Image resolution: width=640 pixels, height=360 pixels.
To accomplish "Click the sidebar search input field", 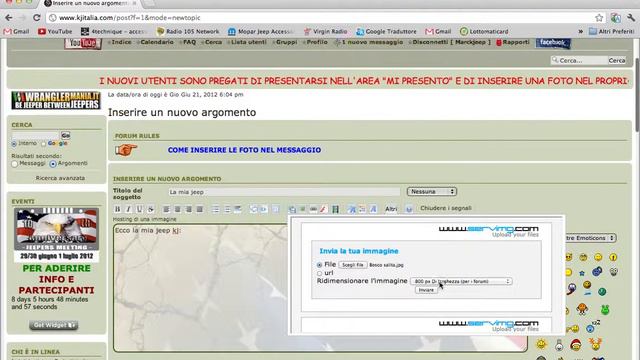I will [36, 135].
